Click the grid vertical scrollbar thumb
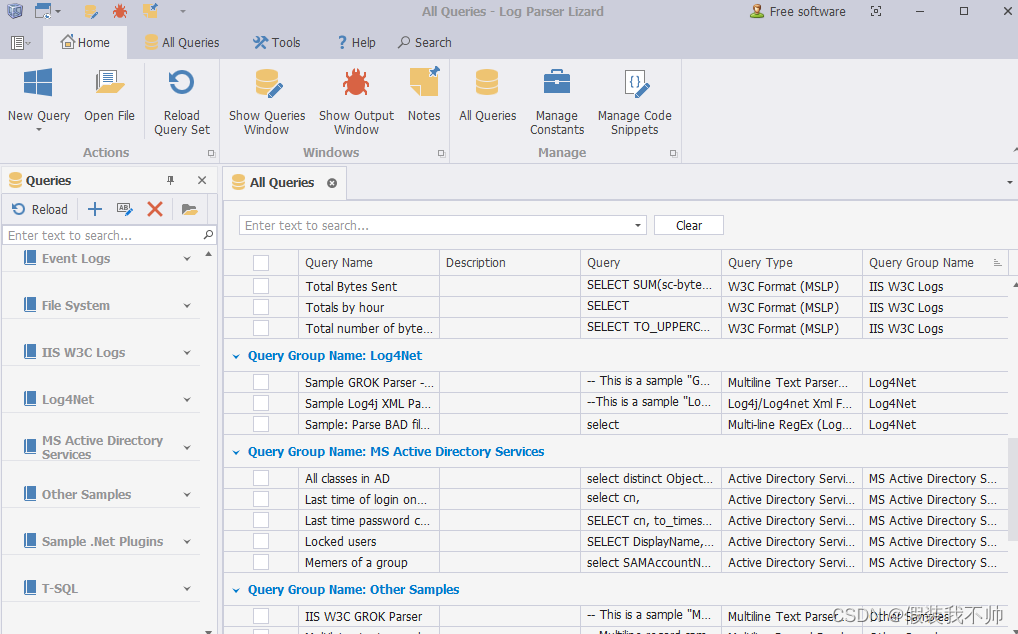This screenshot has width=1018, height=634. [1013, 489]
